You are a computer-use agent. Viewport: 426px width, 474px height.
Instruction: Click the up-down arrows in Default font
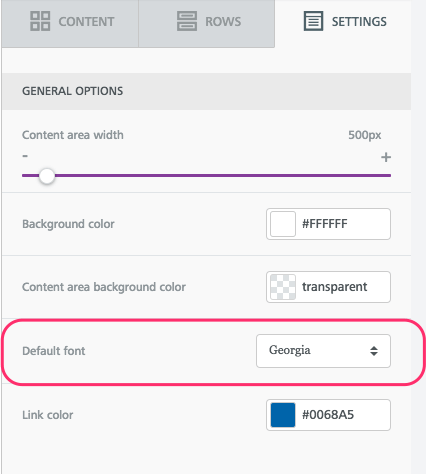pos(374,351)
